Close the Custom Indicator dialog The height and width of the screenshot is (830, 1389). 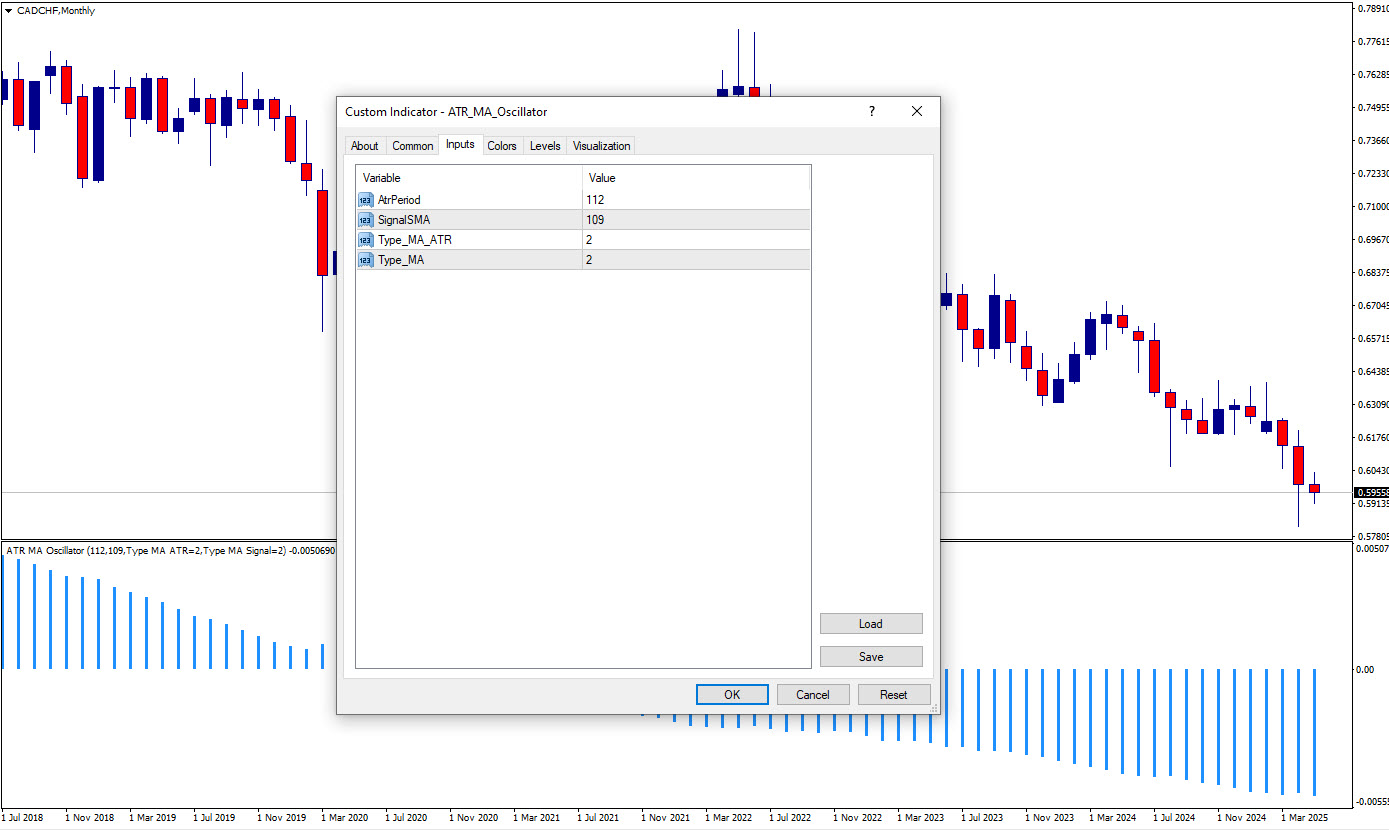(x=916, y=112)
